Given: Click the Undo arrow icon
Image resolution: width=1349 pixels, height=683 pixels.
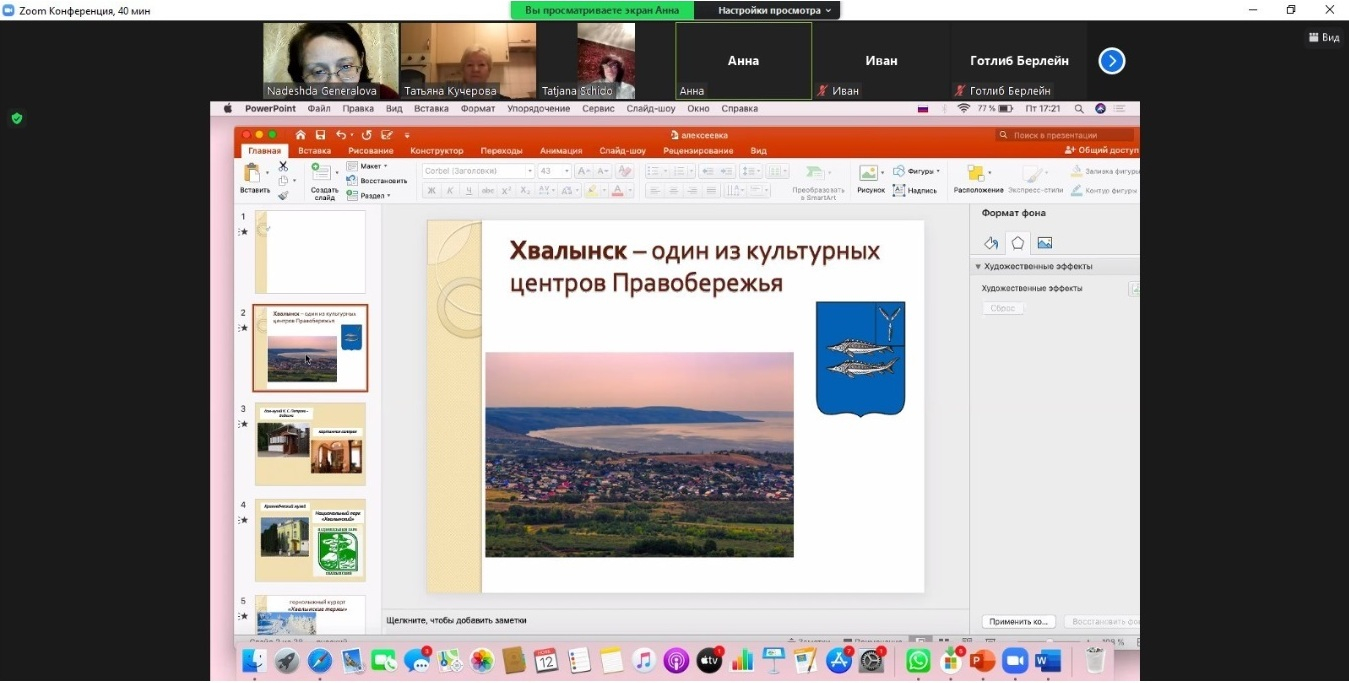Looking at the screenshot, I should click(x=341, y=135).
